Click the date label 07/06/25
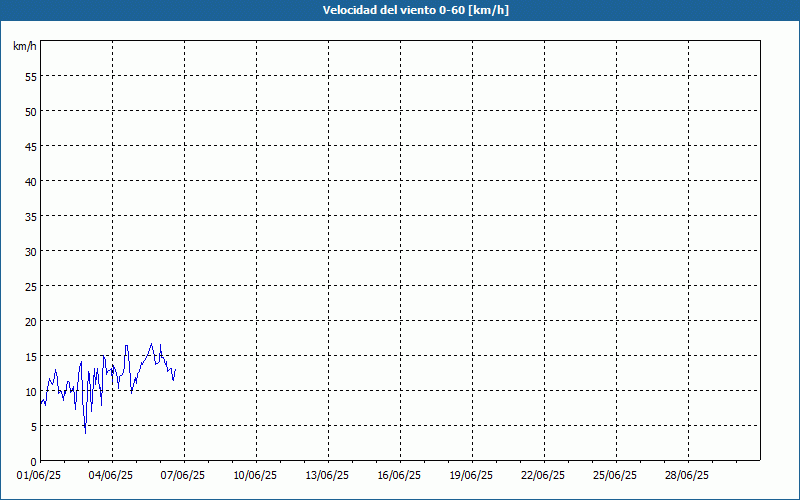This screenshot has height=500, width=800. coord(183,476)
